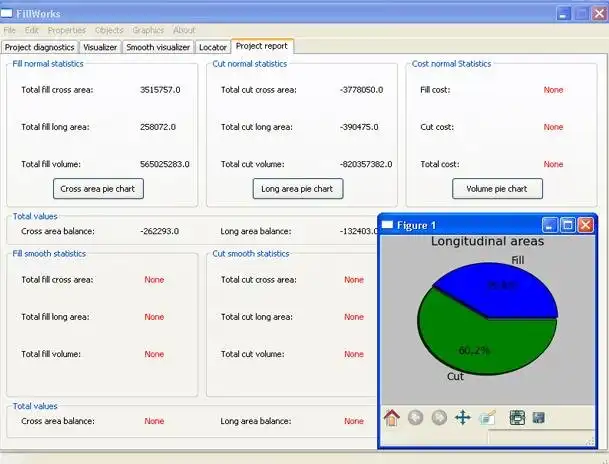
Task: Open the Edit menu
Action: pyautogui.click(x=31, y=30)
